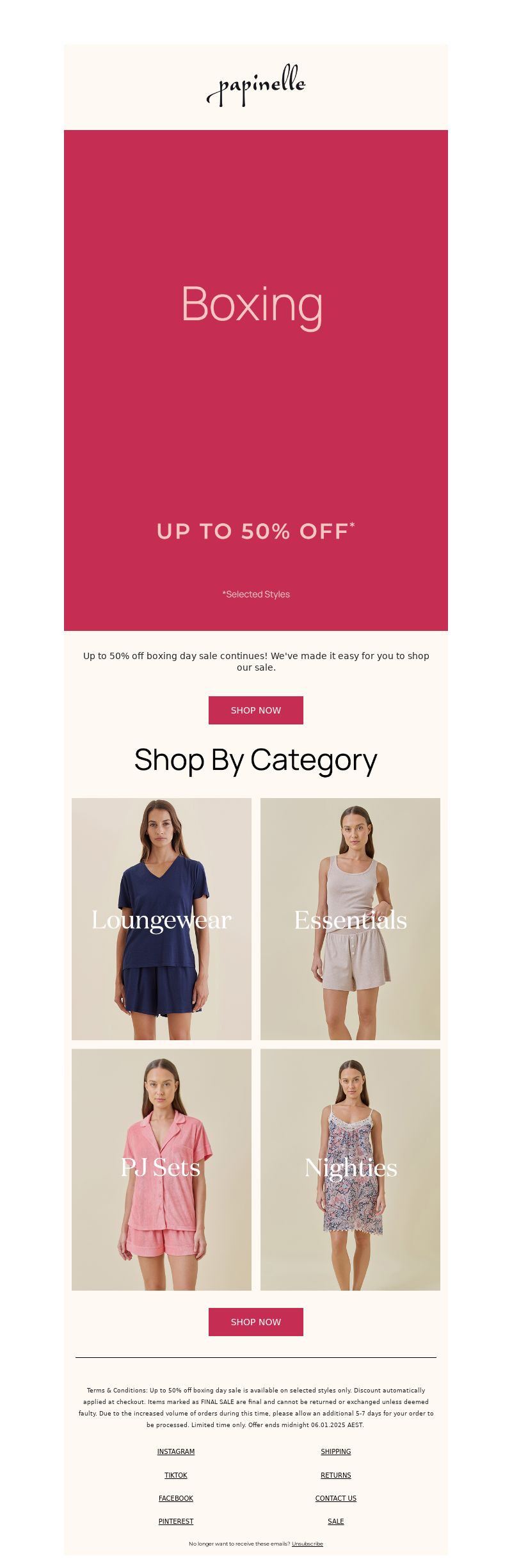
Task: Open the SHIPPING link
Action: [336, 1451]
